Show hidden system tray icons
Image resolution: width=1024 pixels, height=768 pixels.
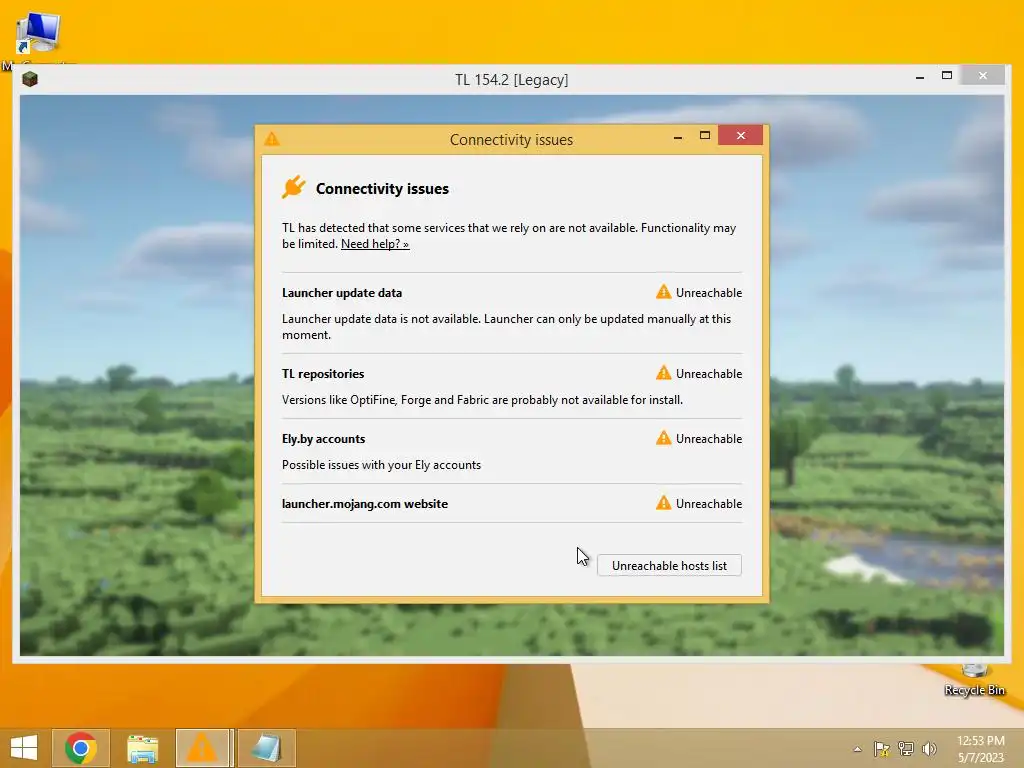[857, 749]
